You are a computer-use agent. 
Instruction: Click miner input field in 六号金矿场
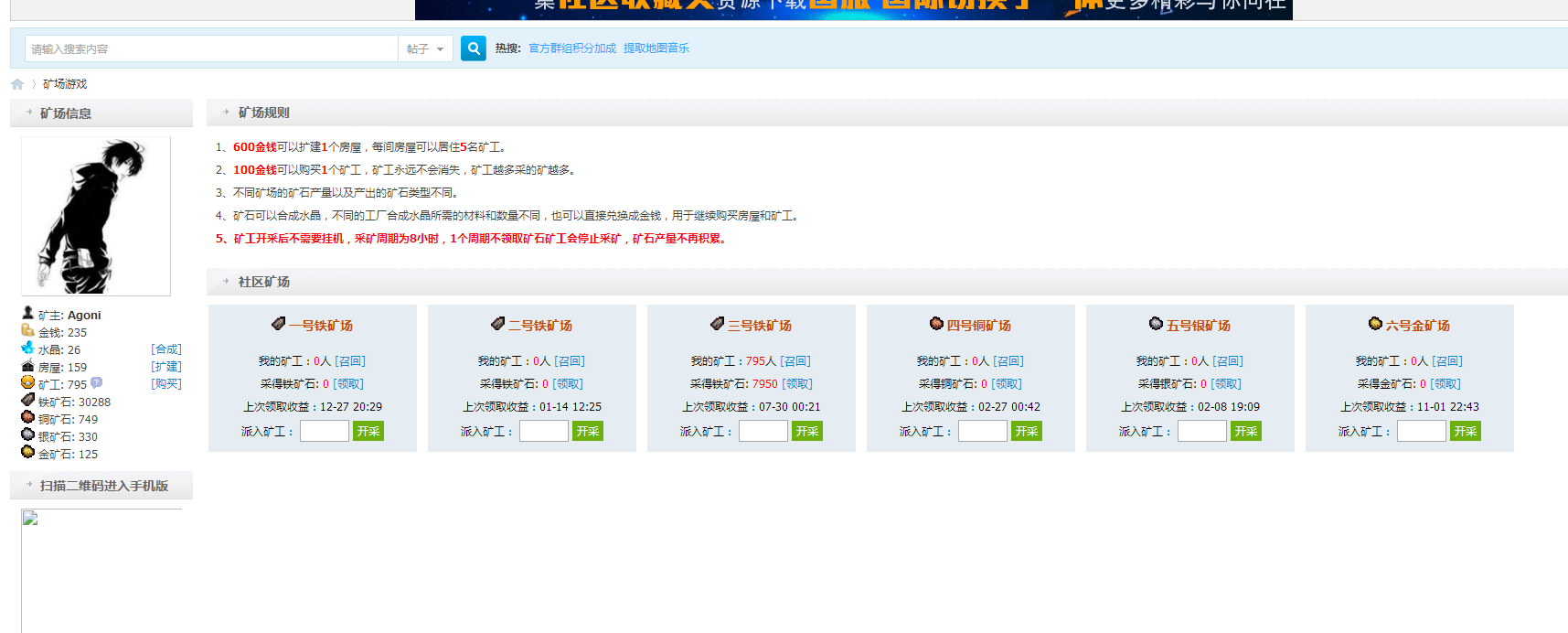pyautogui.click(x=1422, y=431)
